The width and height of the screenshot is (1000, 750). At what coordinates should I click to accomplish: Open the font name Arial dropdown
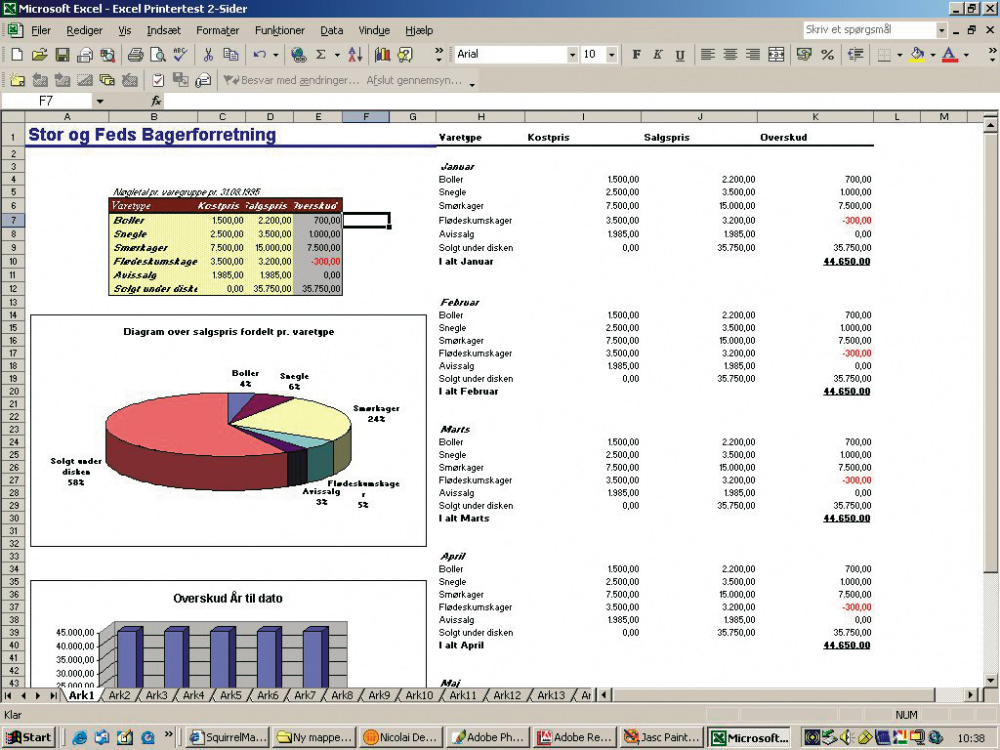tap(572, 55)
